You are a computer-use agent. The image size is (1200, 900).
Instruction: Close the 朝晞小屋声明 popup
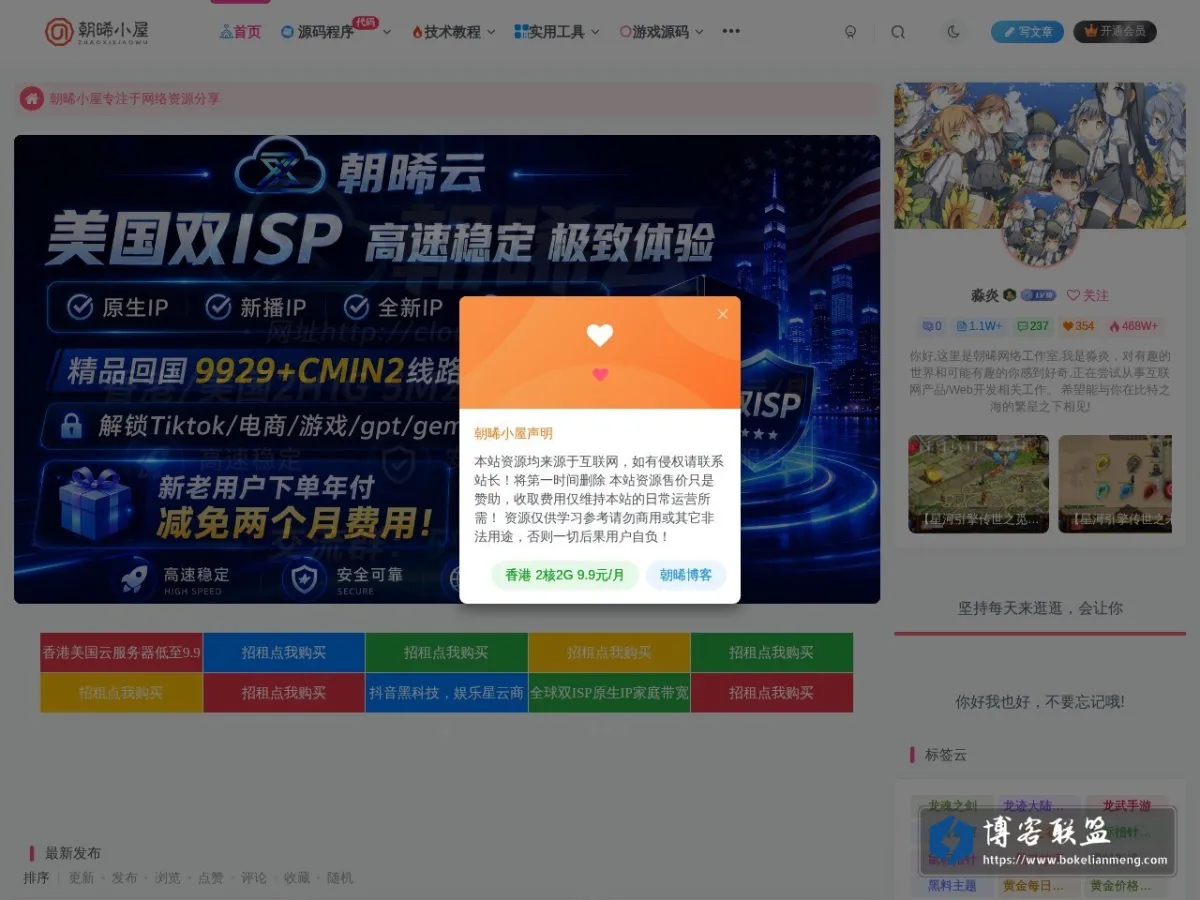(x=723, y=314)
